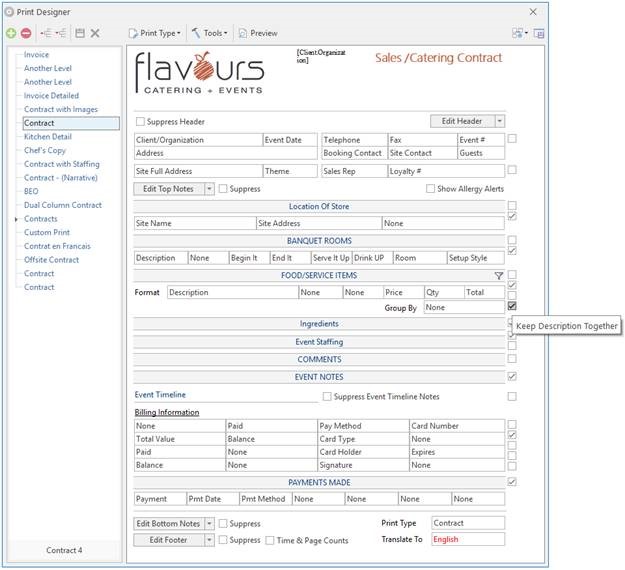Toggle Suppress next to Edit Top Notes
The image size is (625, 570).
(x=223, y=189)
